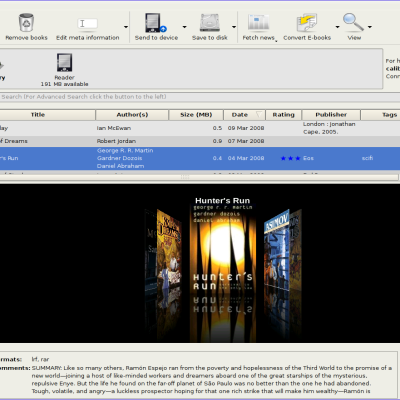The width and height of the screenshot is (400, 400).
Task: Click the View magnifier icon
Action: 353,22
